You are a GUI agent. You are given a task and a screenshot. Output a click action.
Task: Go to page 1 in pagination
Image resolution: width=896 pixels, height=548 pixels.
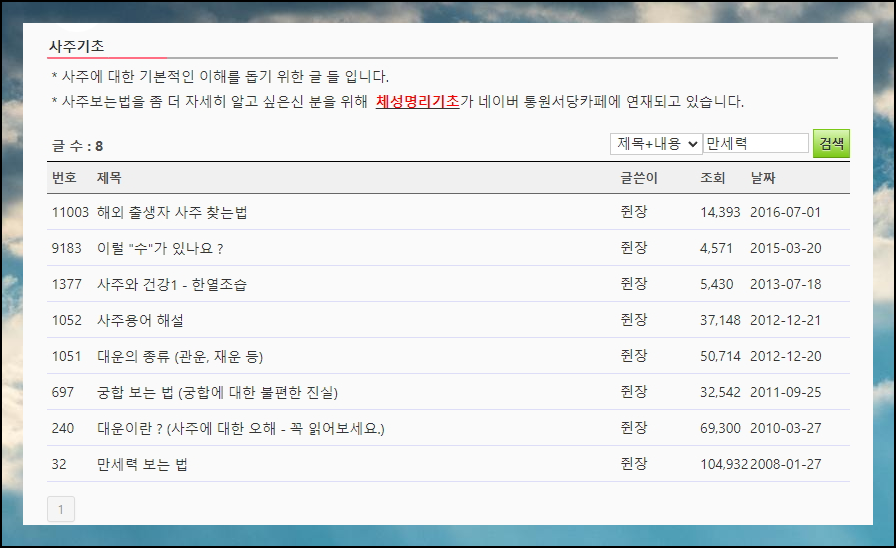[61, 509]
